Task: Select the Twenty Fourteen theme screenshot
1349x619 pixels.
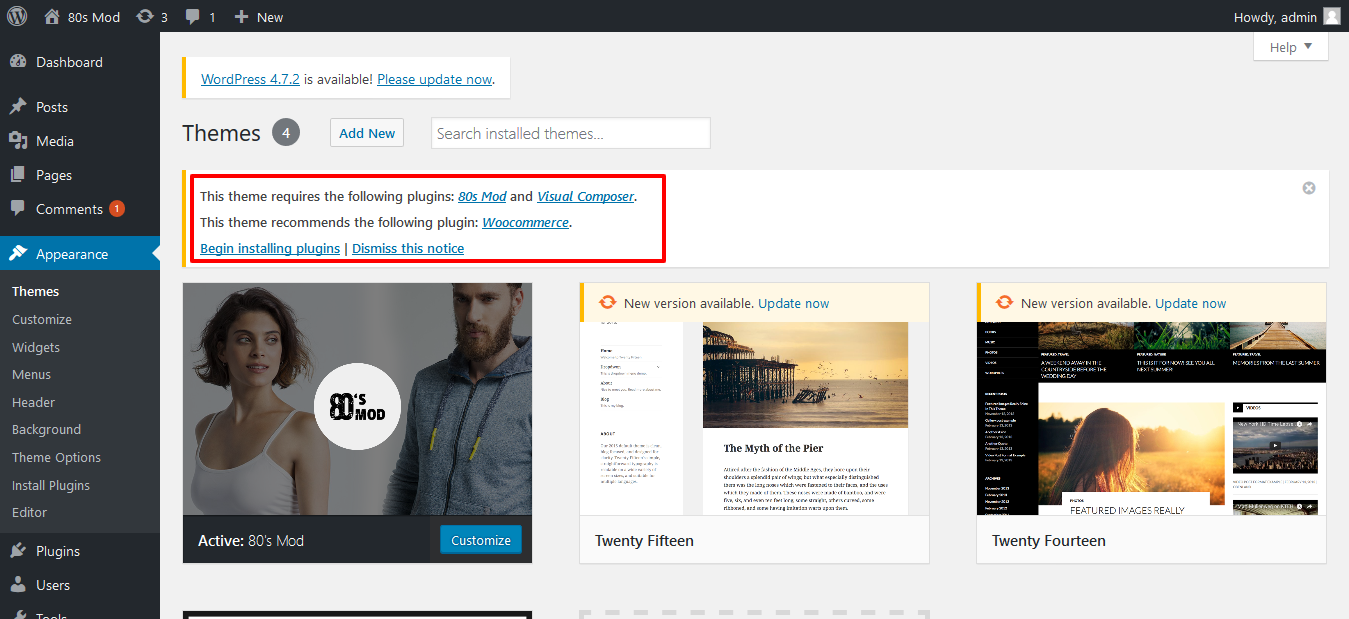Action: [x=1151, y=418]
